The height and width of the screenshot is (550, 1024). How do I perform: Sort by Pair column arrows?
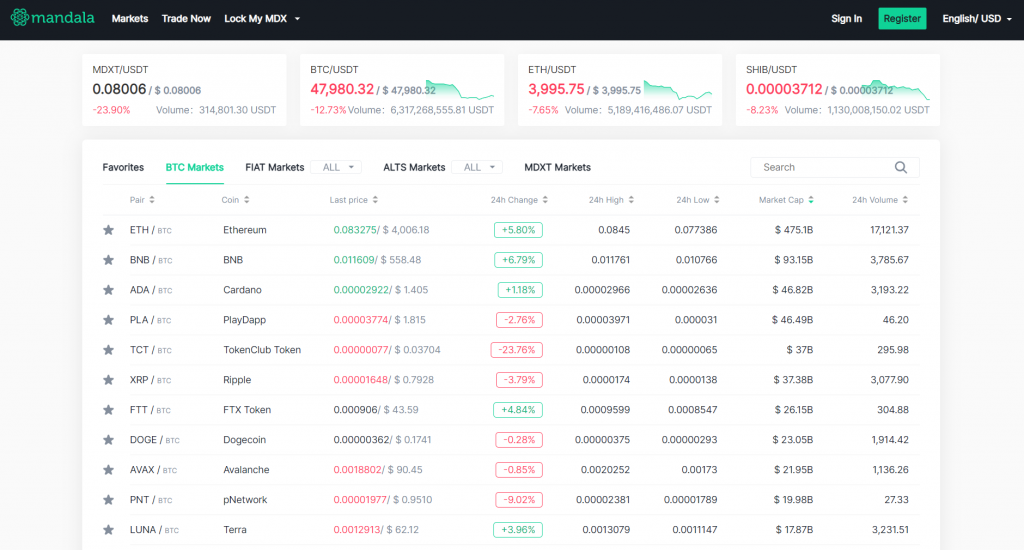point(152,200)
